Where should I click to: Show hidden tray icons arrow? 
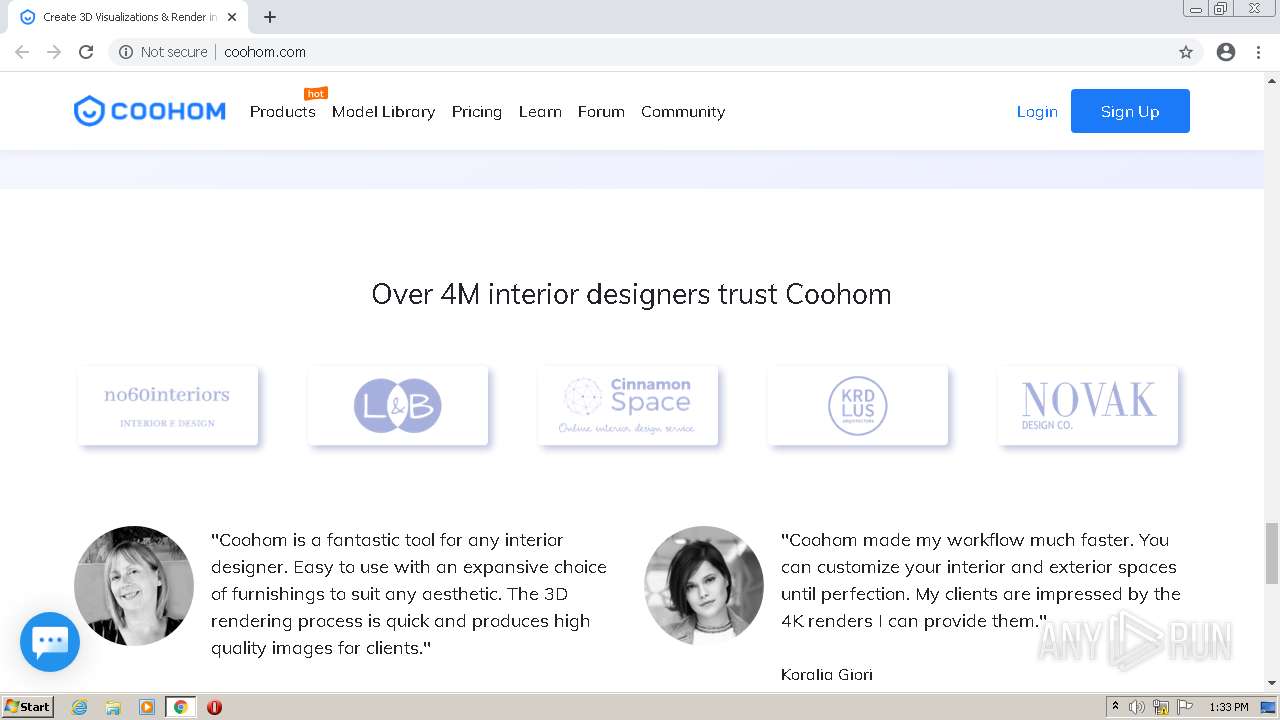pyautogui.click(x=1115, y=707)
